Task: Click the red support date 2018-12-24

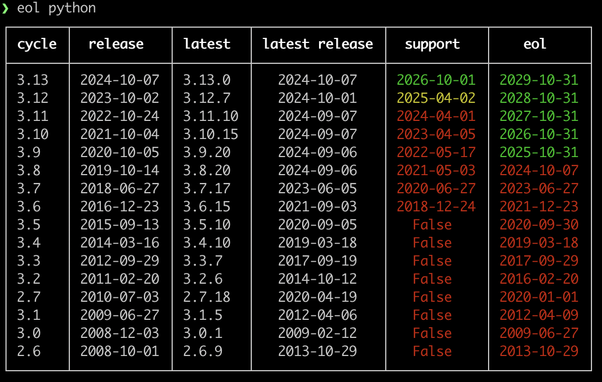Action: coord(436,207)
